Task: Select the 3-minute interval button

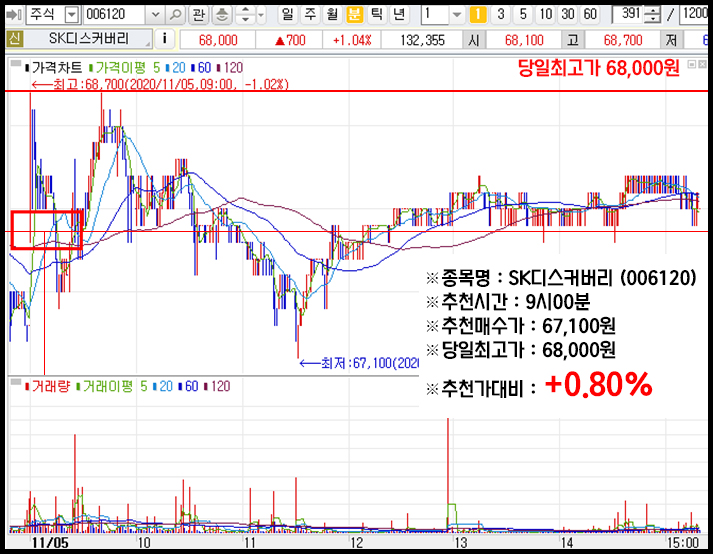Action: coord(501,15)
